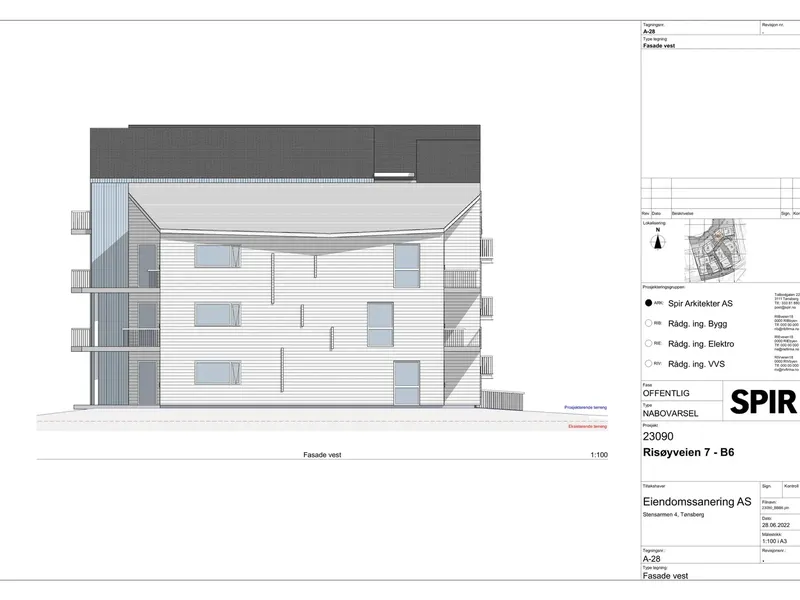Click the text 'Spir Arkitekter AS'
Viewport: 800px width, 600px height.
pyautogui.click(x=700, y=304)
